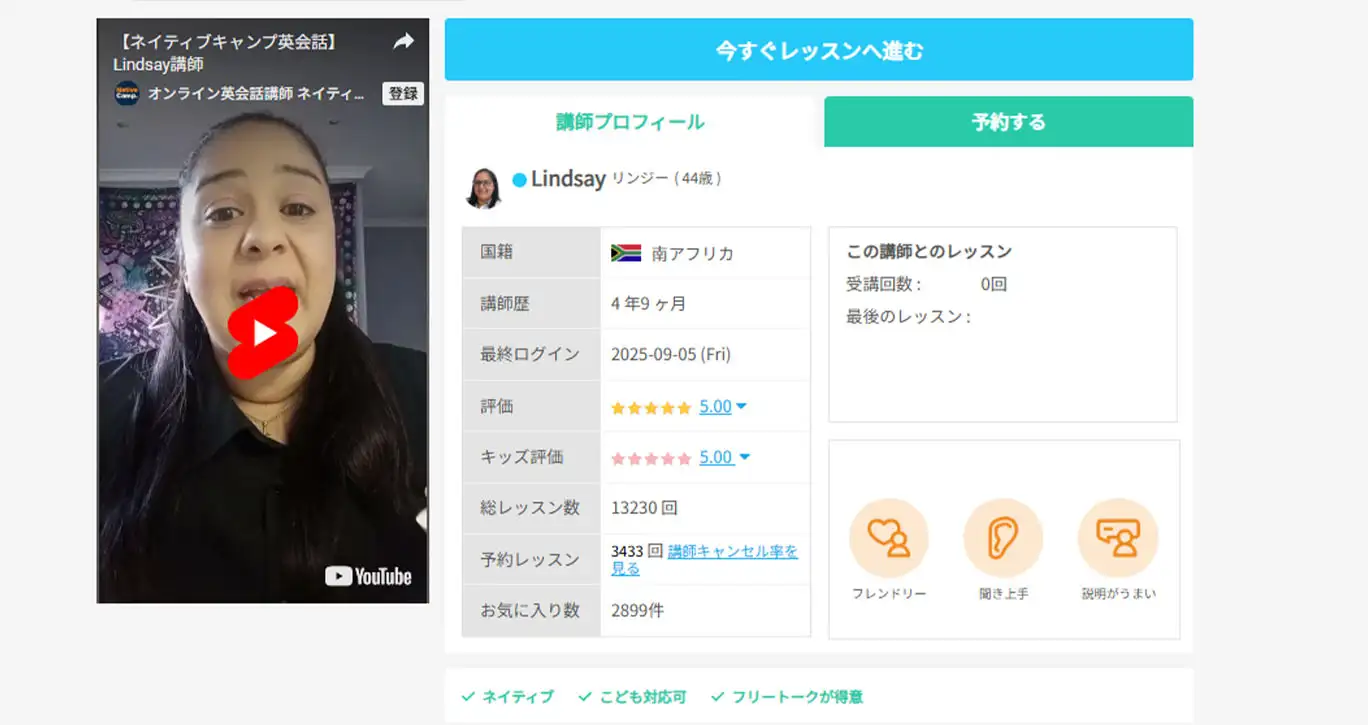This screenshot has height=725, width=1368.
Task: Switch to the 講師プロフィール tab
Action: click(630, 122)
